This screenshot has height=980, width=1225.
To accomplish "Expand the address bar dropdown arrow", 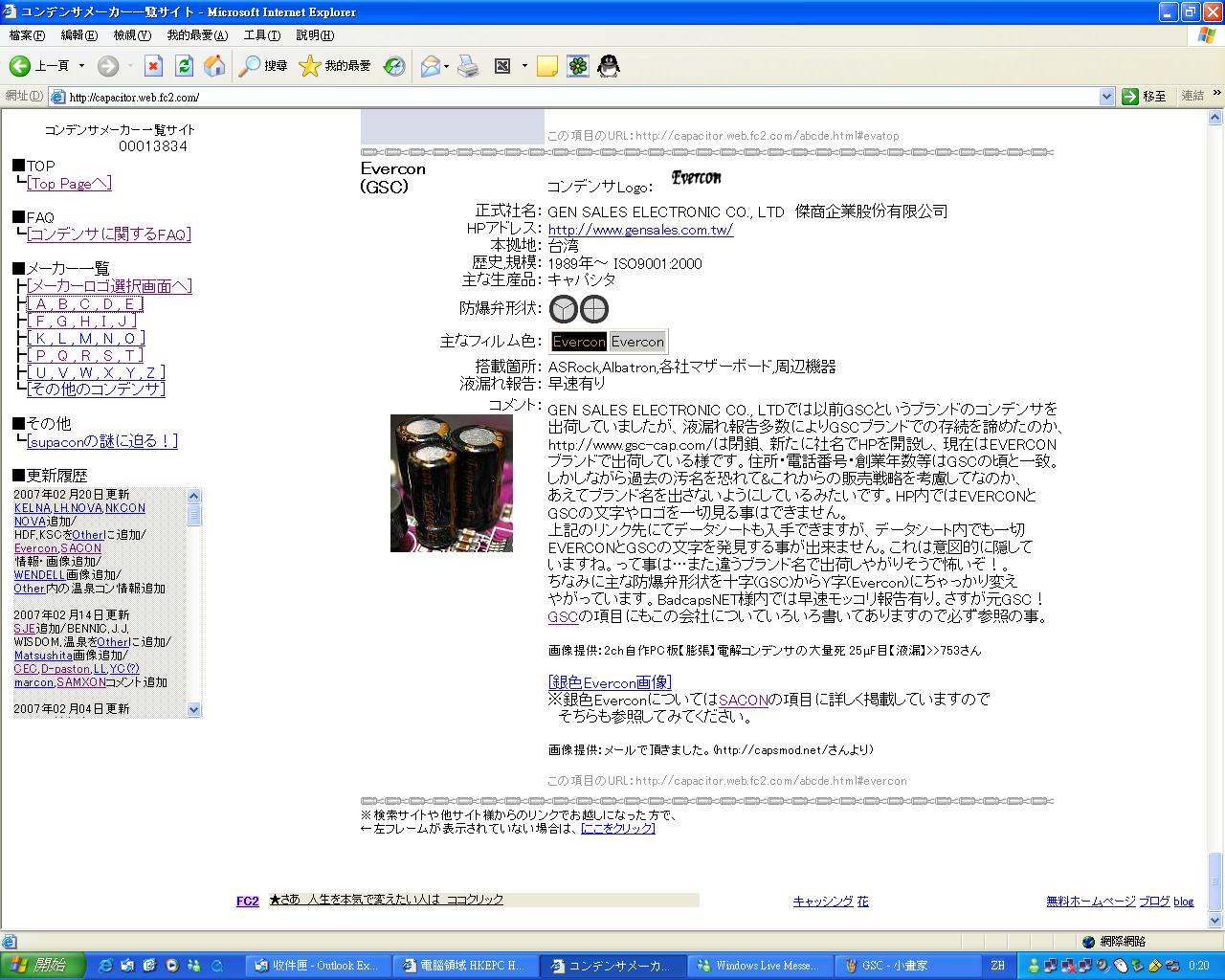I will tap(1106, 97).
